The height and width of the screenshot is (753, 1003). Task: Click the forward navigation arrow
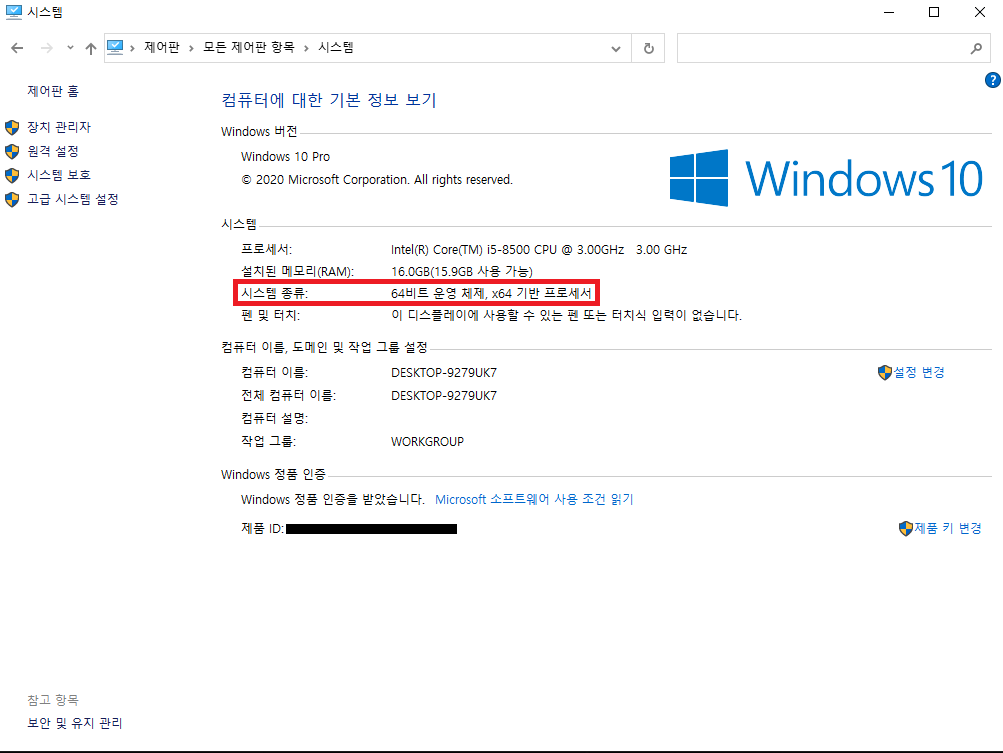coord(46,48)
